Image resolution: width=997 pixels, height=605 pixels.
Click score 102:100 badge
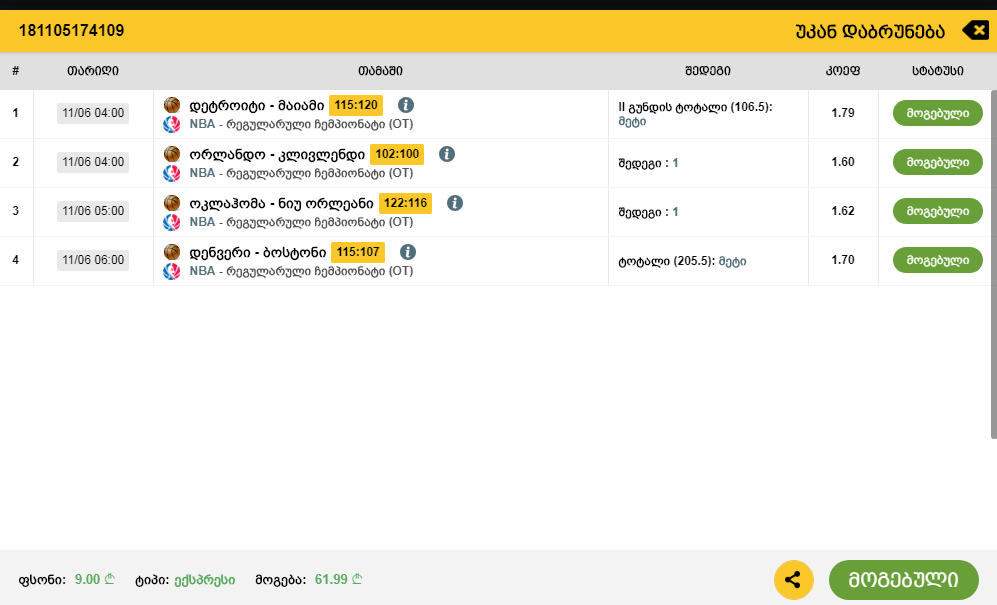tap(397, 154)
